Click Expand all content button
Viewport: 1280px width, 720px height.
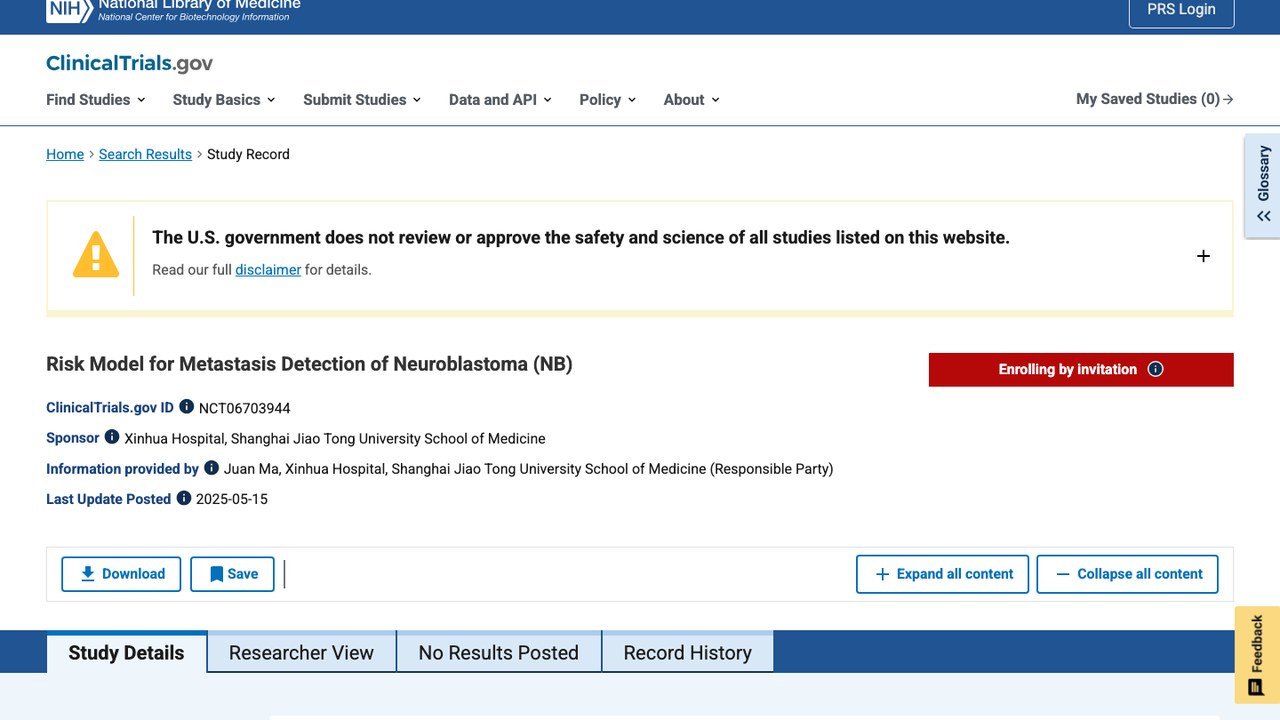[x=942, y=574]
